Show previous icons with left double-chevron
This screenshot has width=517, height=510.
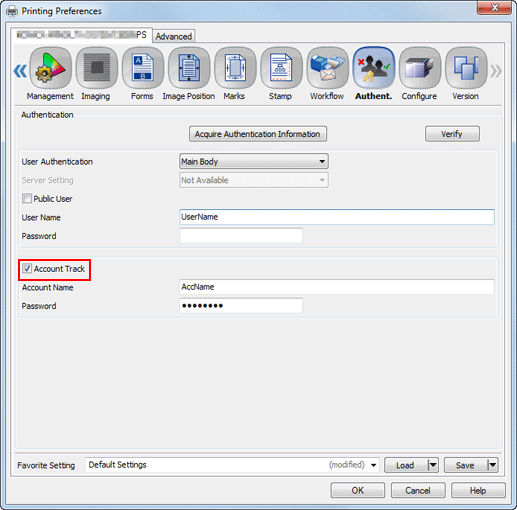(x=20, y=71)
